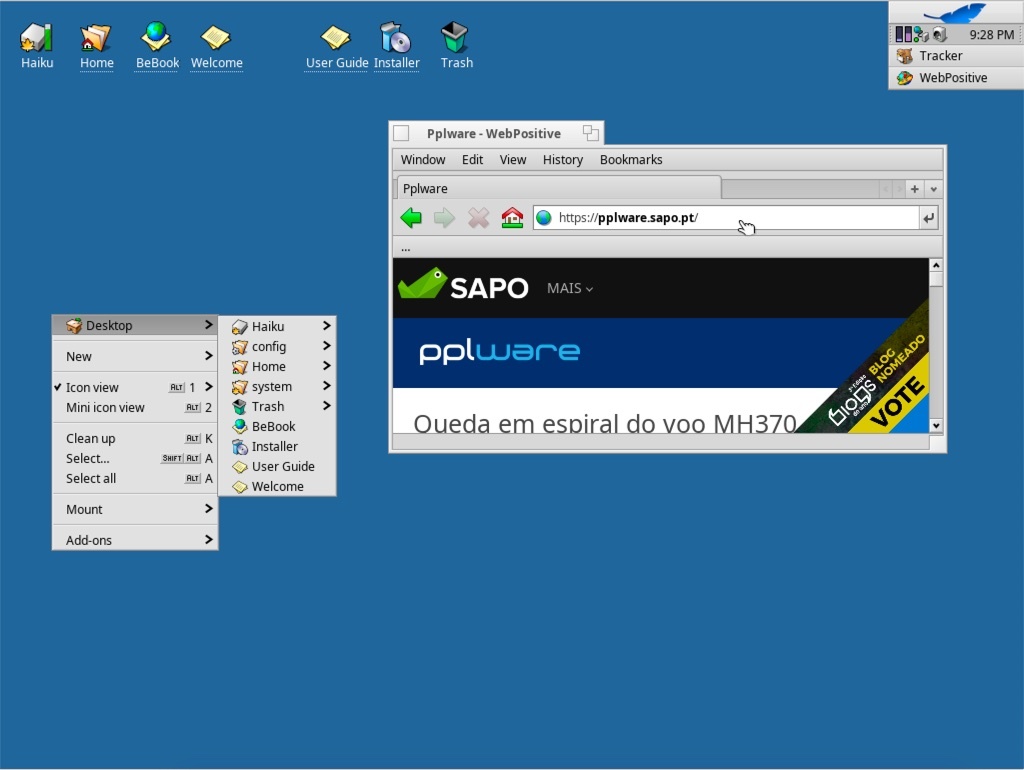Click the page scrollbar down arrow

pyautogui.click(x=936, y=425)
